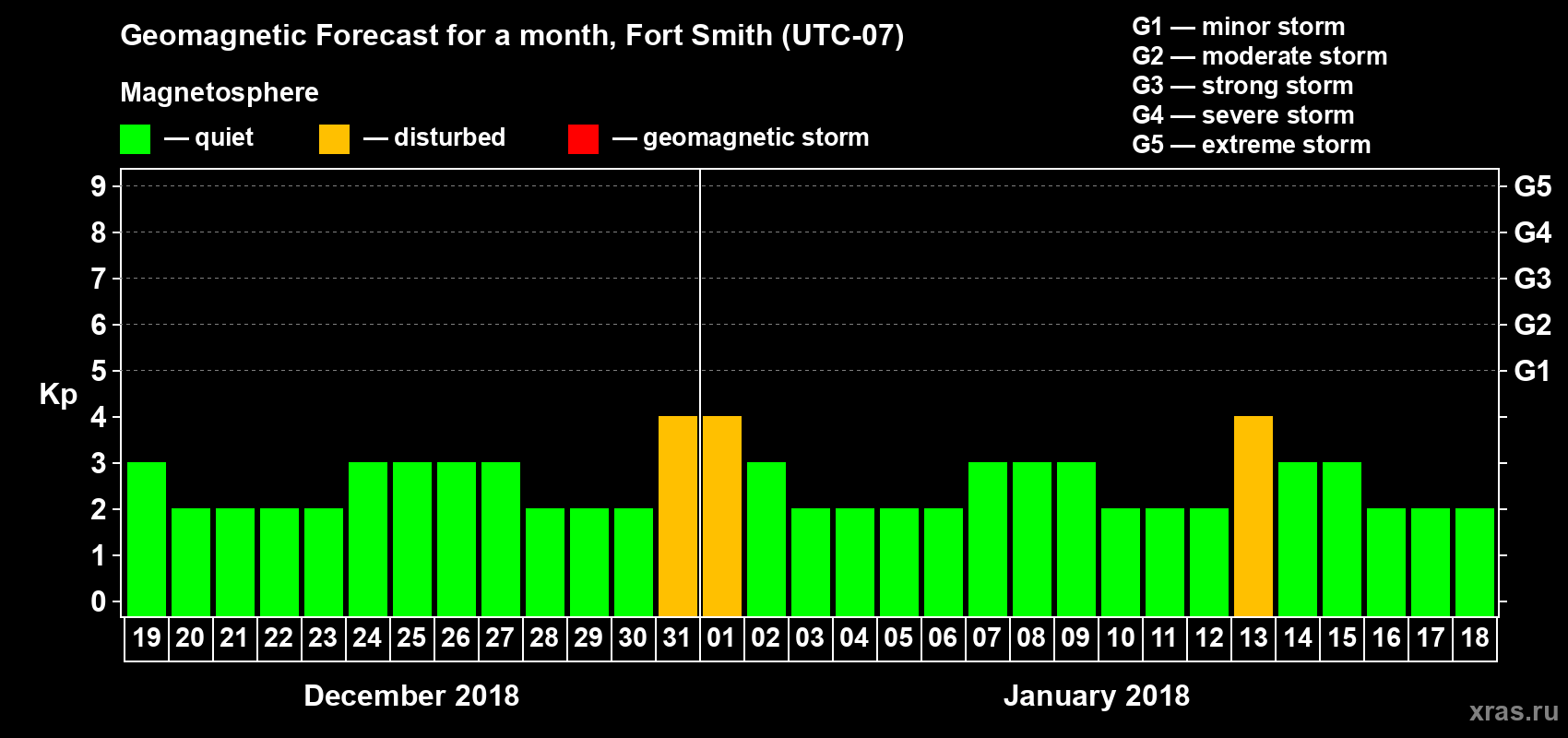This screenshot has width=1568, height=738.
Task: Click the date label 18
Action: pos(1475,637)
